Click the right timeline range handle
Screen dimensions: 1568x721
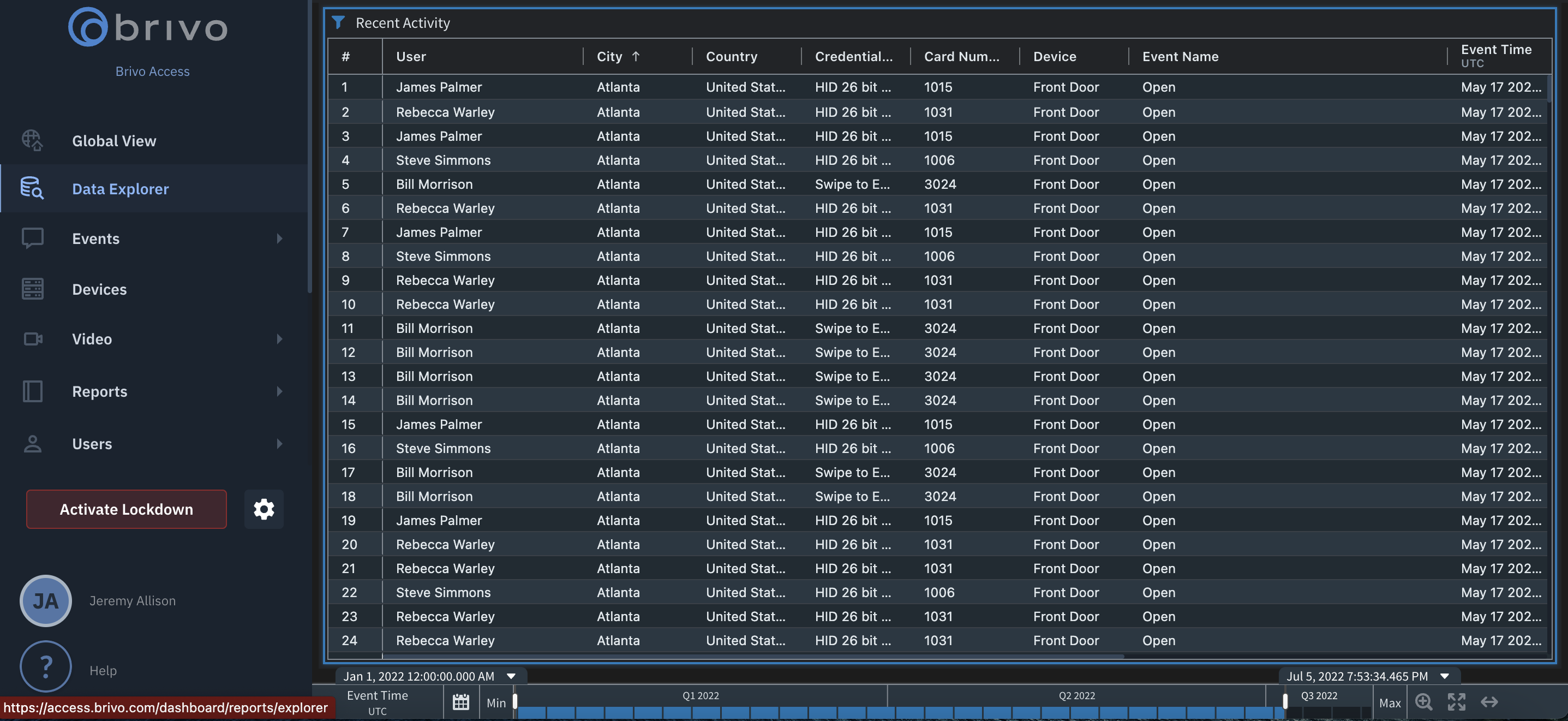click(x=1285, y=701)
